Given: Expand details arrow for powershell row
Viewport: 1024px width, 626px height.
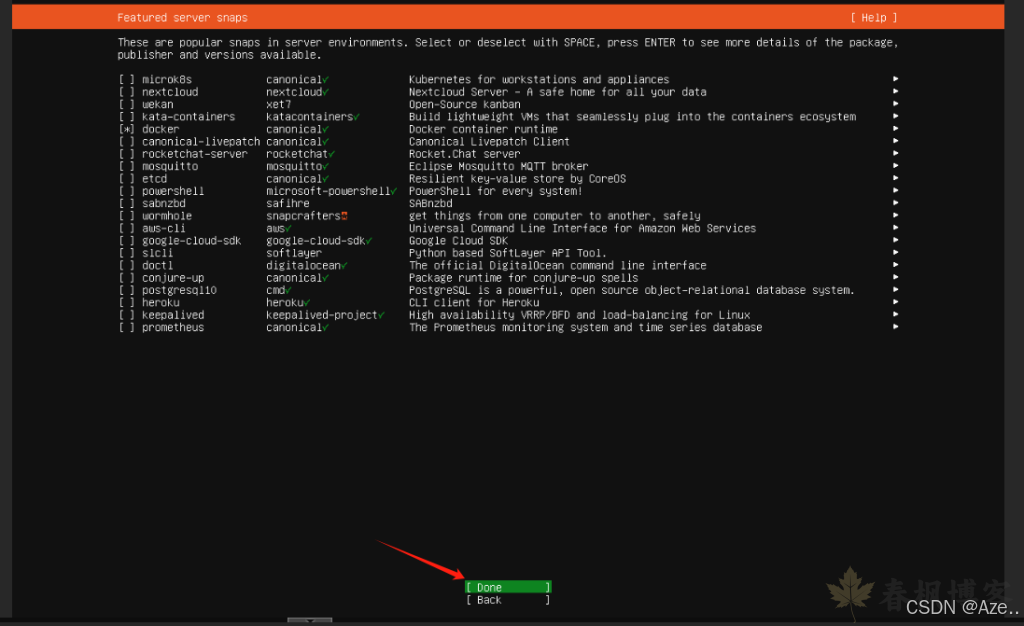Looking at the screenshot, I should pos(895,191).
